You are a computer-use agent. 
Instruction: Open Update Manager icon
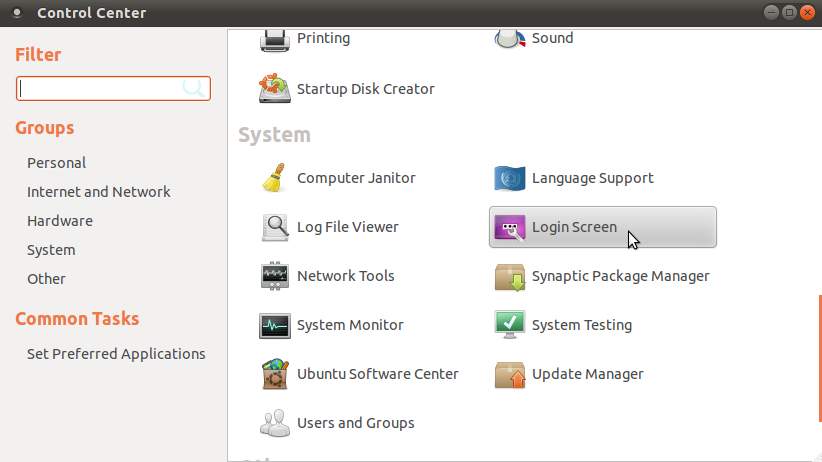pyautogui.click(x=509, y=374)
